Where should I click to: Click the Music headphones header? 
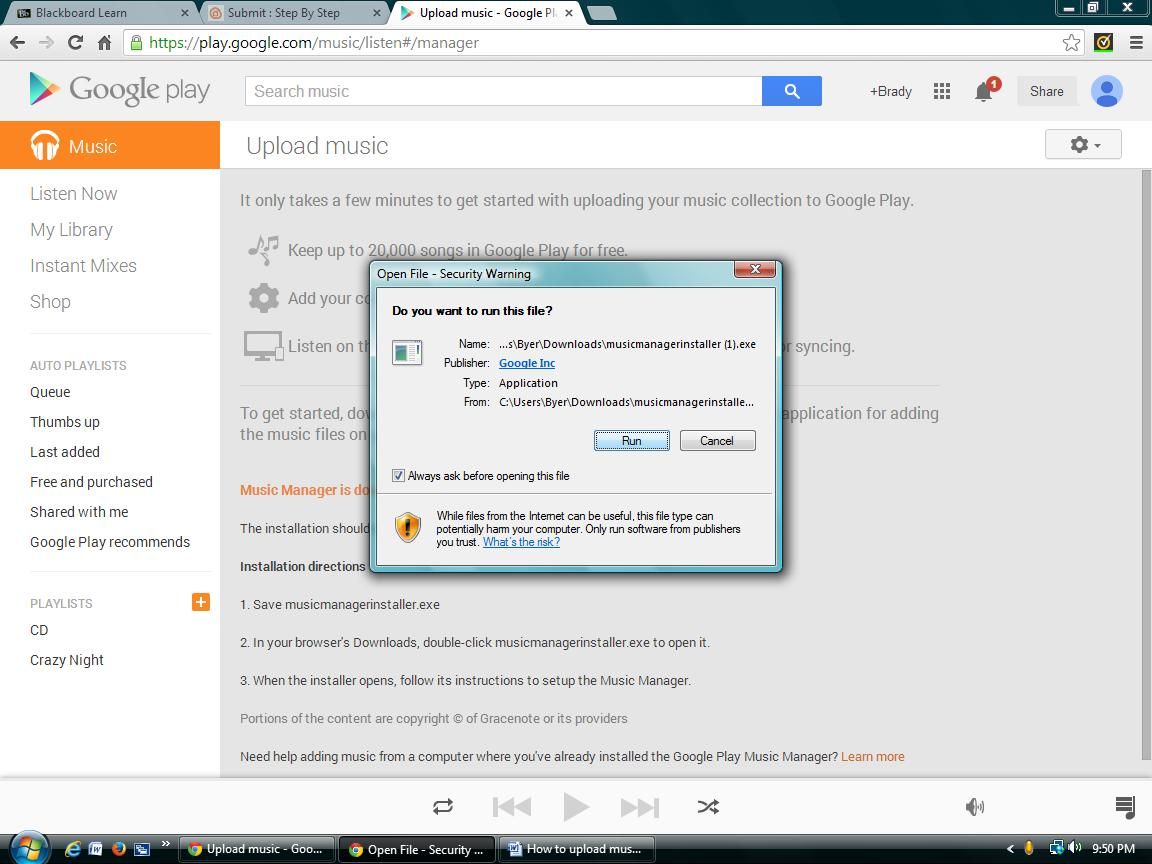tap(110, 145)
